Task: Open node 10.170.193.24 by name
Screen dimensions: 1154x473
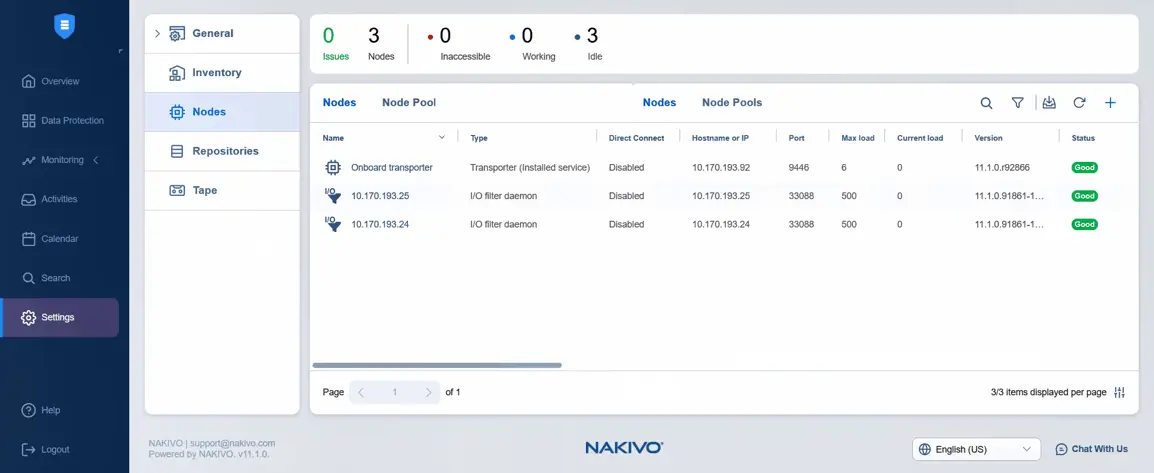Action: click(x=380, y=224)
